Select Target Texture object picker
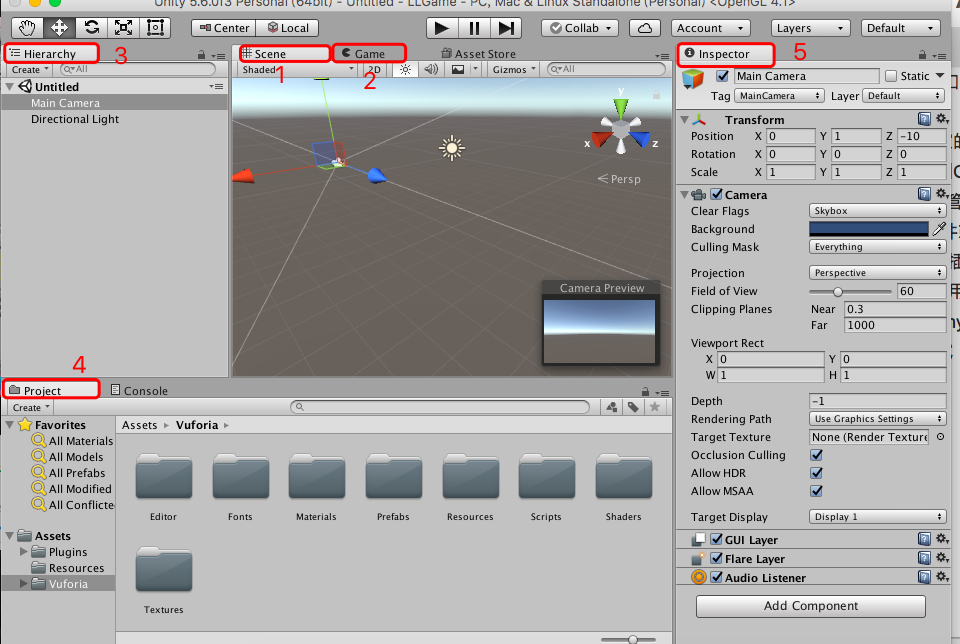The height and width of the screenshot is (644, 960). 940,437
